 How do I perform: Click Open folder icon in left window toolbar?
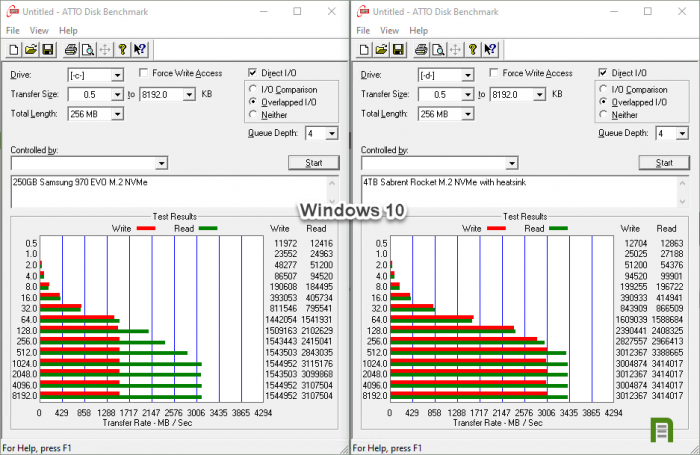[31, 50]
